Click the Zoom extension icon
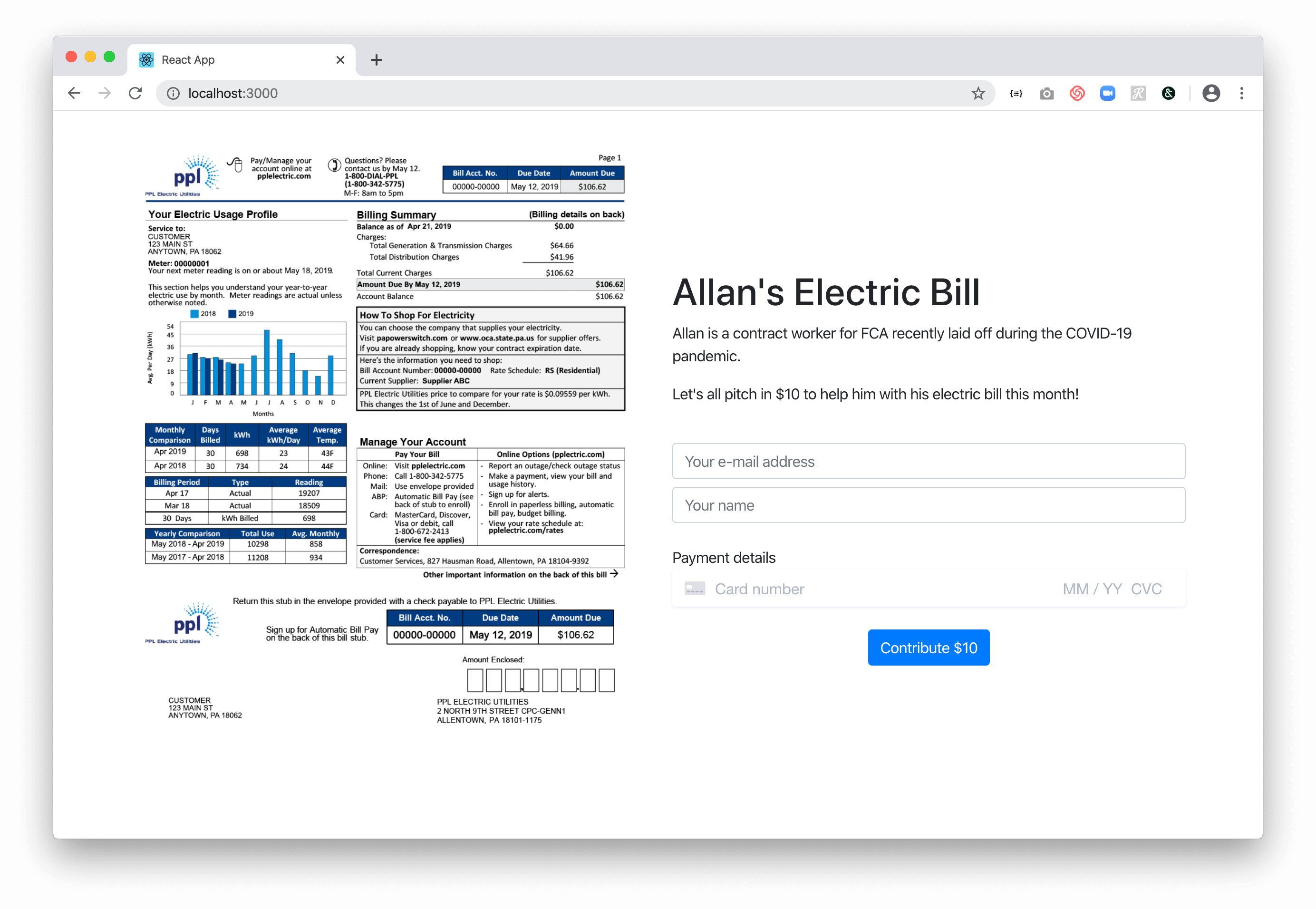 pyautogui.click(x=1108, y=93)
